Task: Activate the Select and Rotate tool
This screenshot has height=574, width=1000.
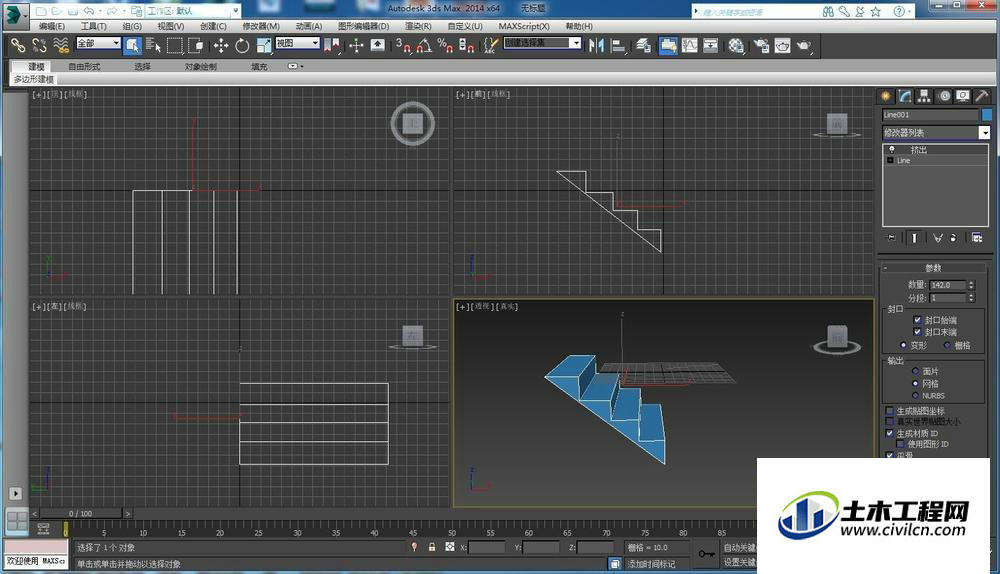Action: pyautogui.click(x=242, y=45)
